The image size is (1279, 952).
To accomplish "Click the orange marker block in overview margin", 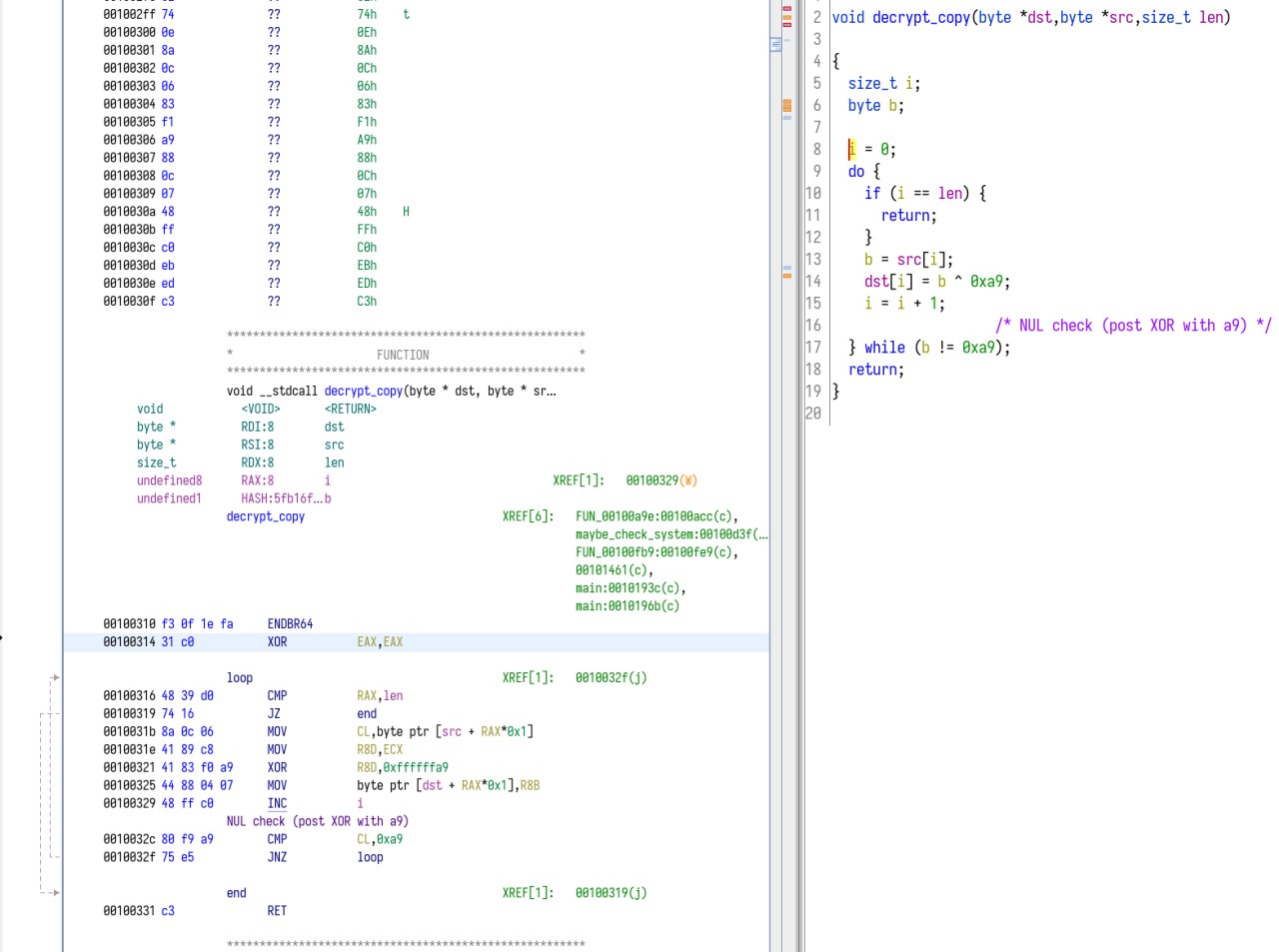I will tap(787, 105).
